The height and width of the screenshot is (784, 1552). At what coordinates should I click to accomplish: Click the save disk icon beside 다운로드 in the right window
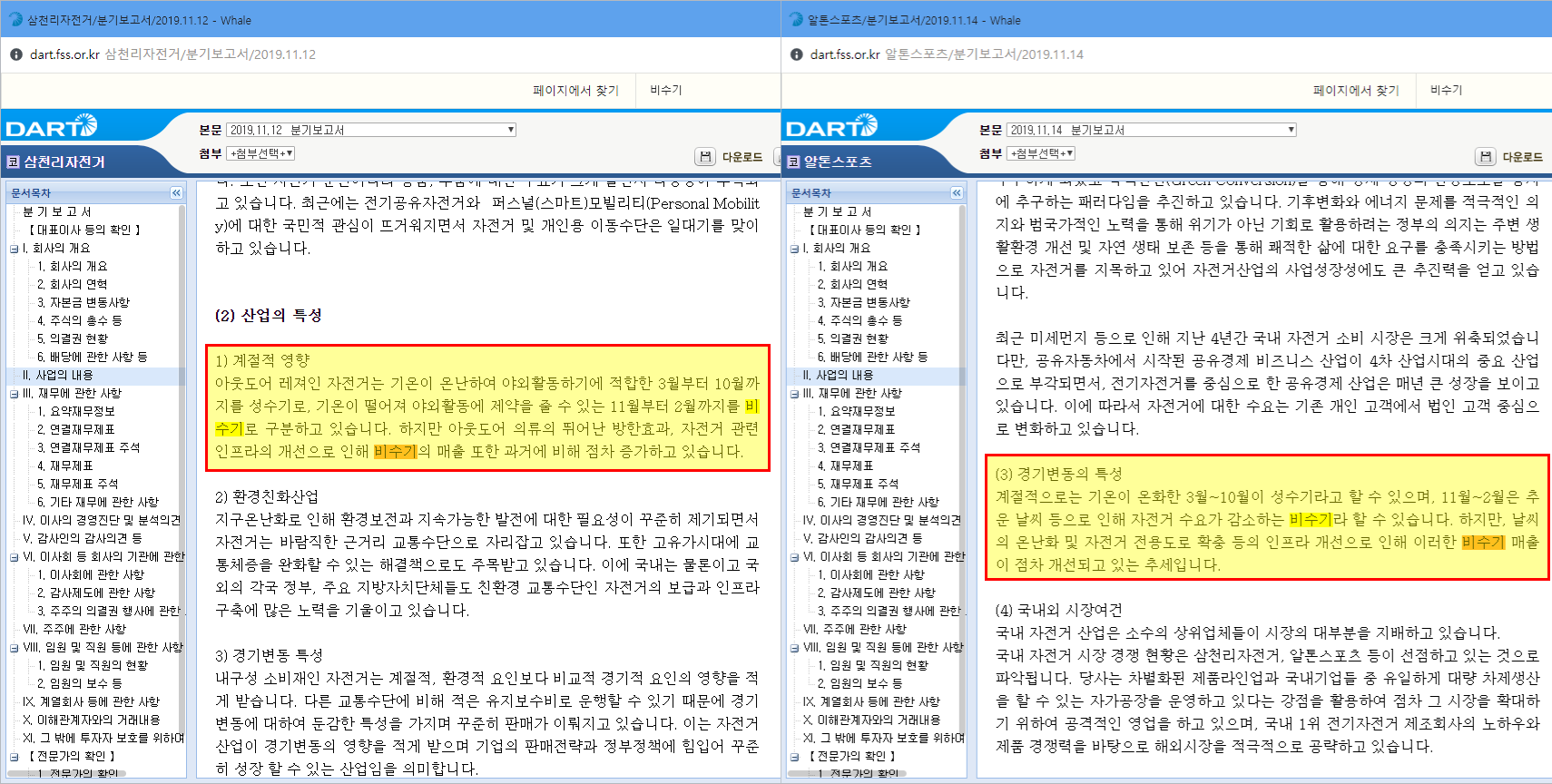(x=1486, y=157)
